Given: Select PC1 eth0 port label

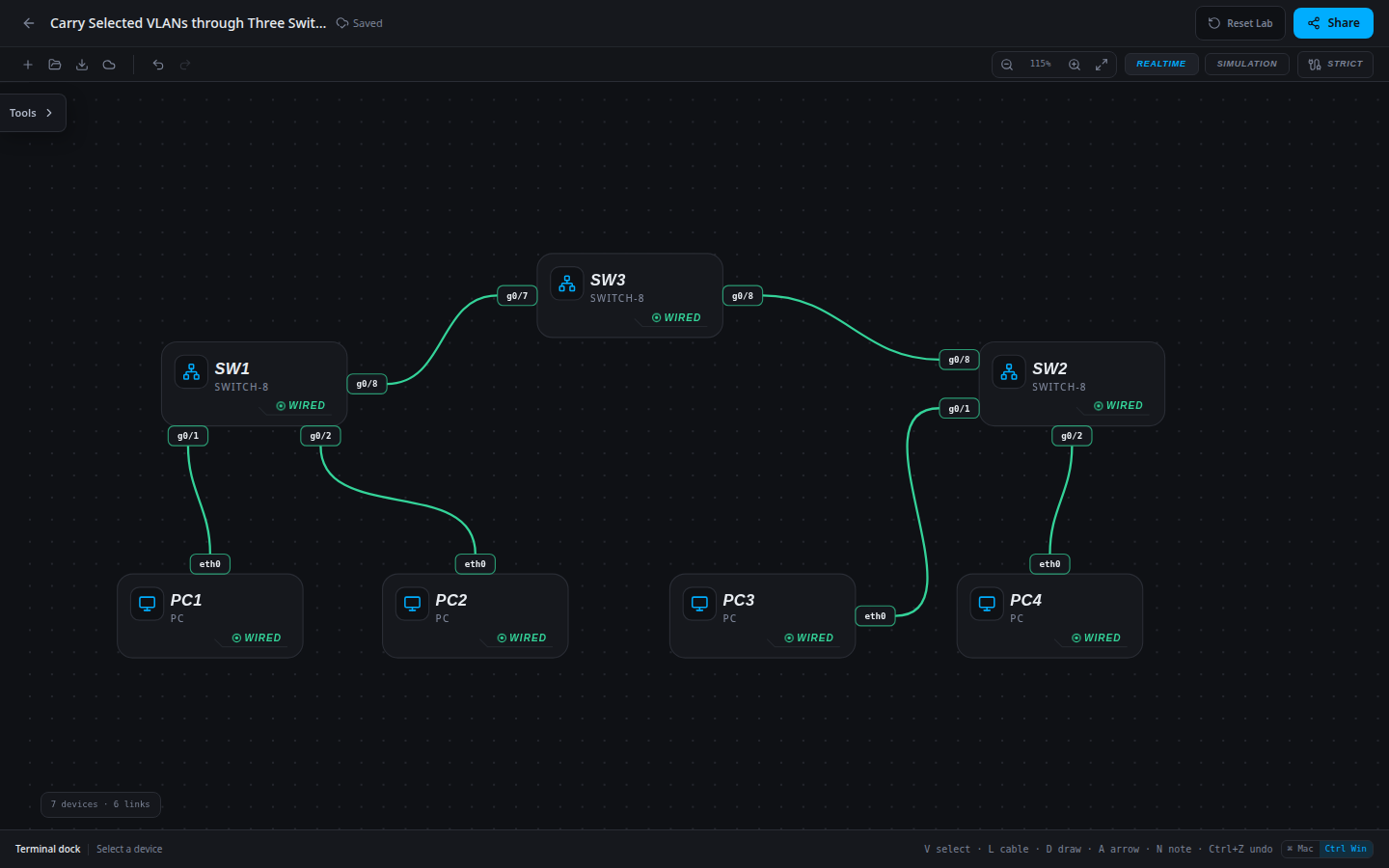Looking at the screenshot, I should tap(210, 564).
